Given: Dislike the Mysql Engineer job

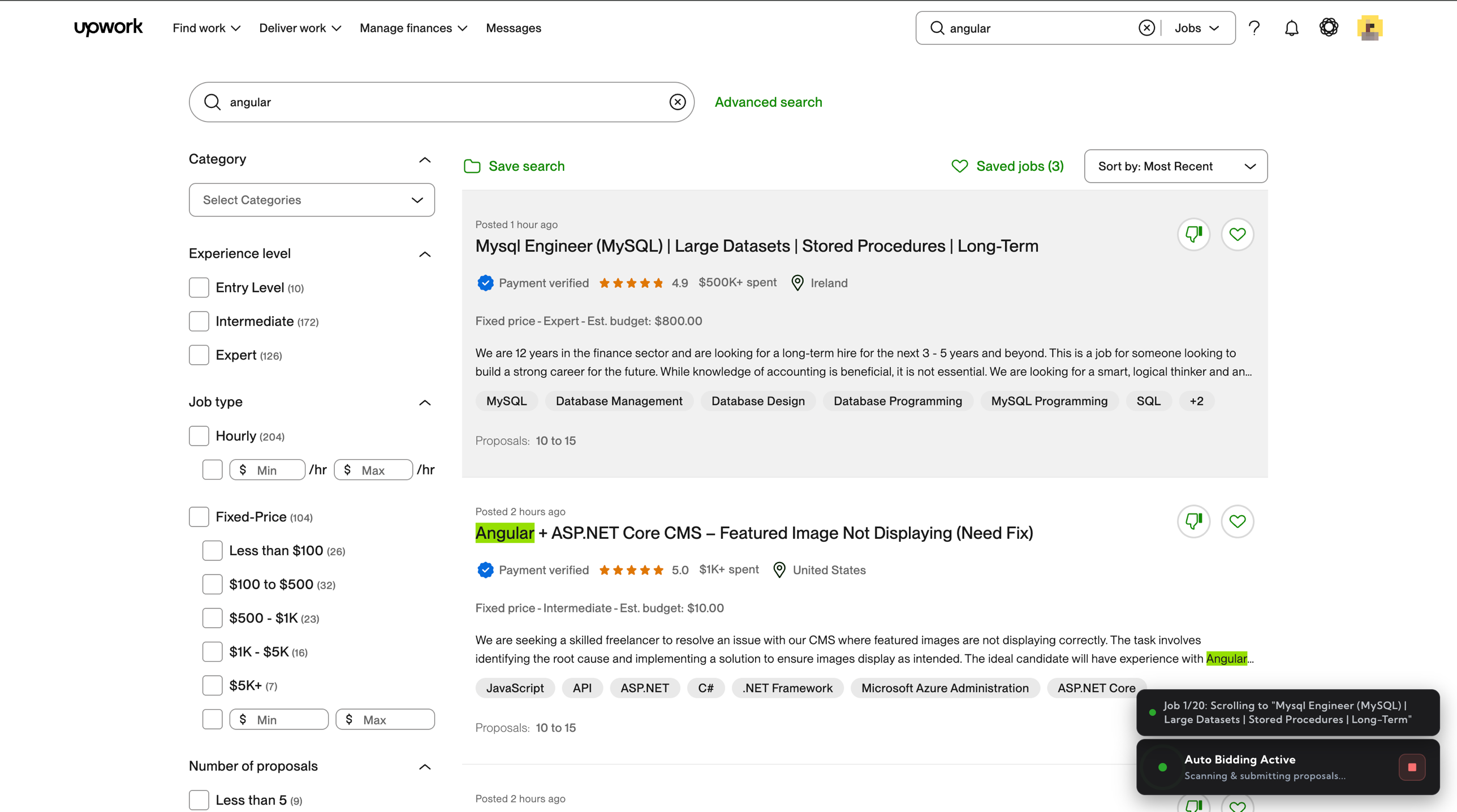Looking at the screenshot, I should click(1193, 234).
